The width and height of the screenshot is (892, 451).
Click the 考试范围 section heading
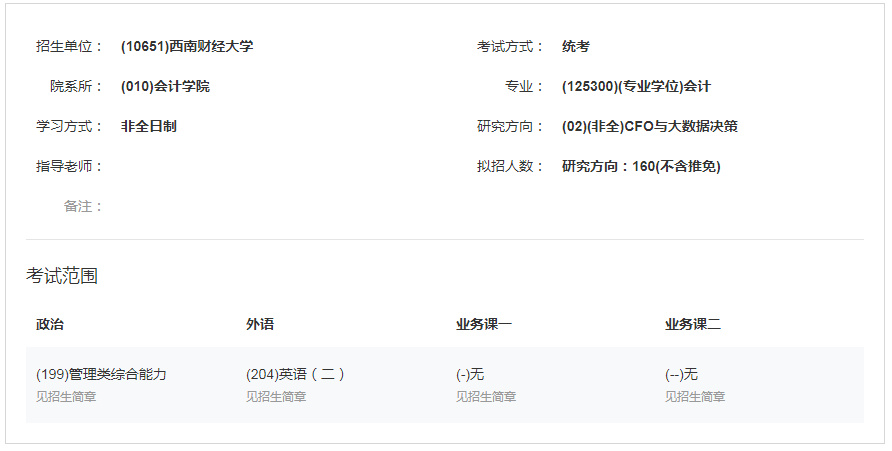[x=62, y=276]
